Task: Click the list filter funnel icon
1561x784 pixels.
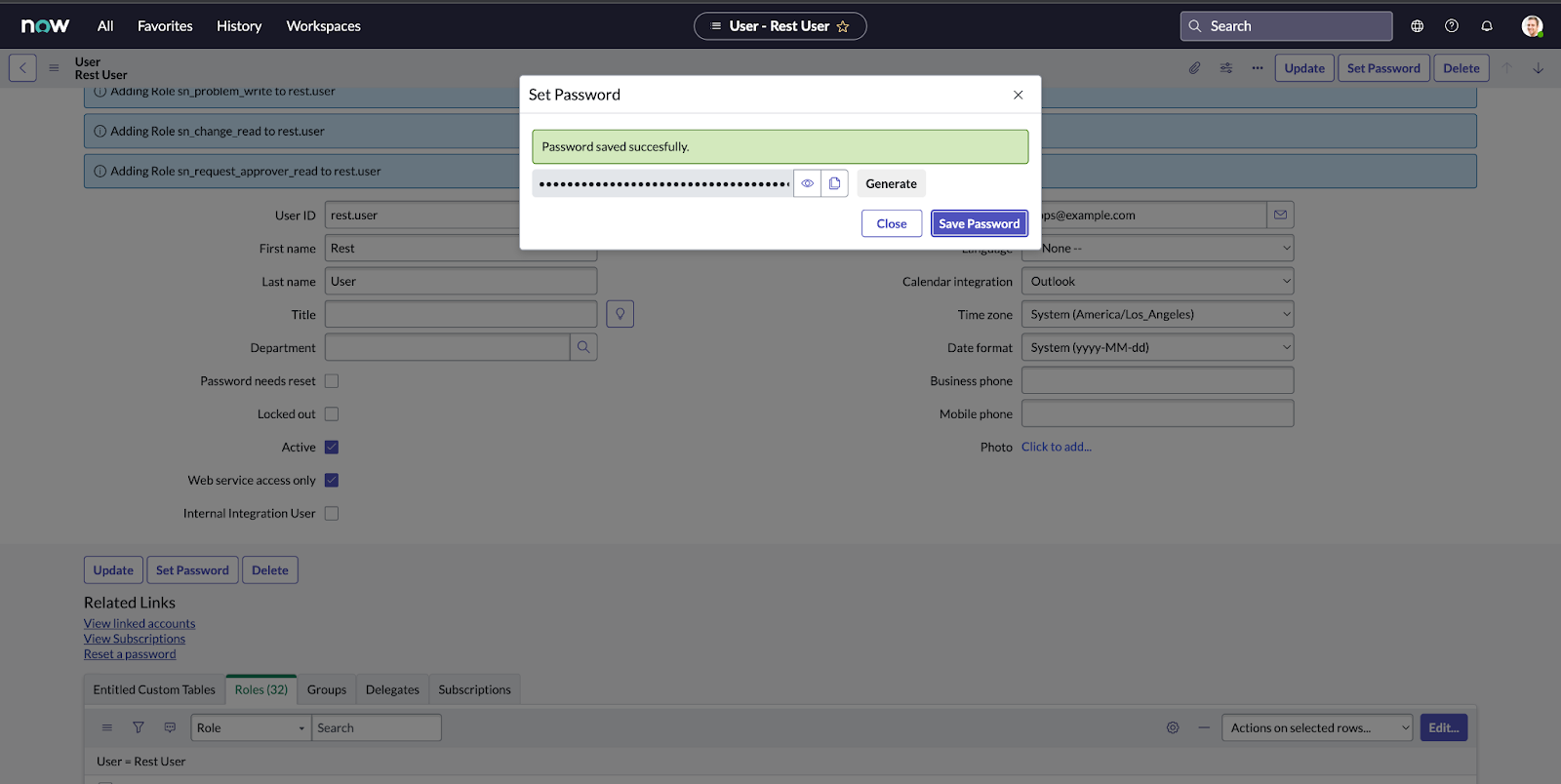Action: pyautogui.click(x=139, y=727)
